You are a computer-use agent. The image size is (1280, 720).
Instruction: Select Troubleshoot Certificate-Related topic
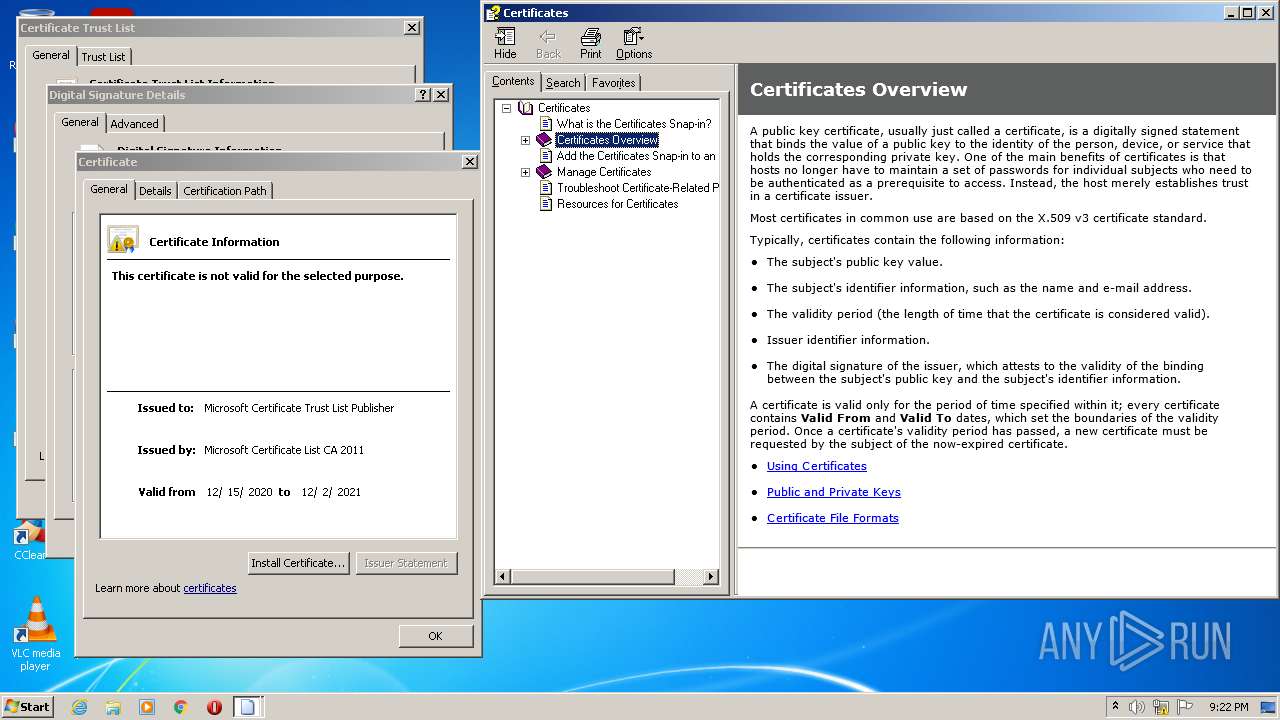pos(637,188)
